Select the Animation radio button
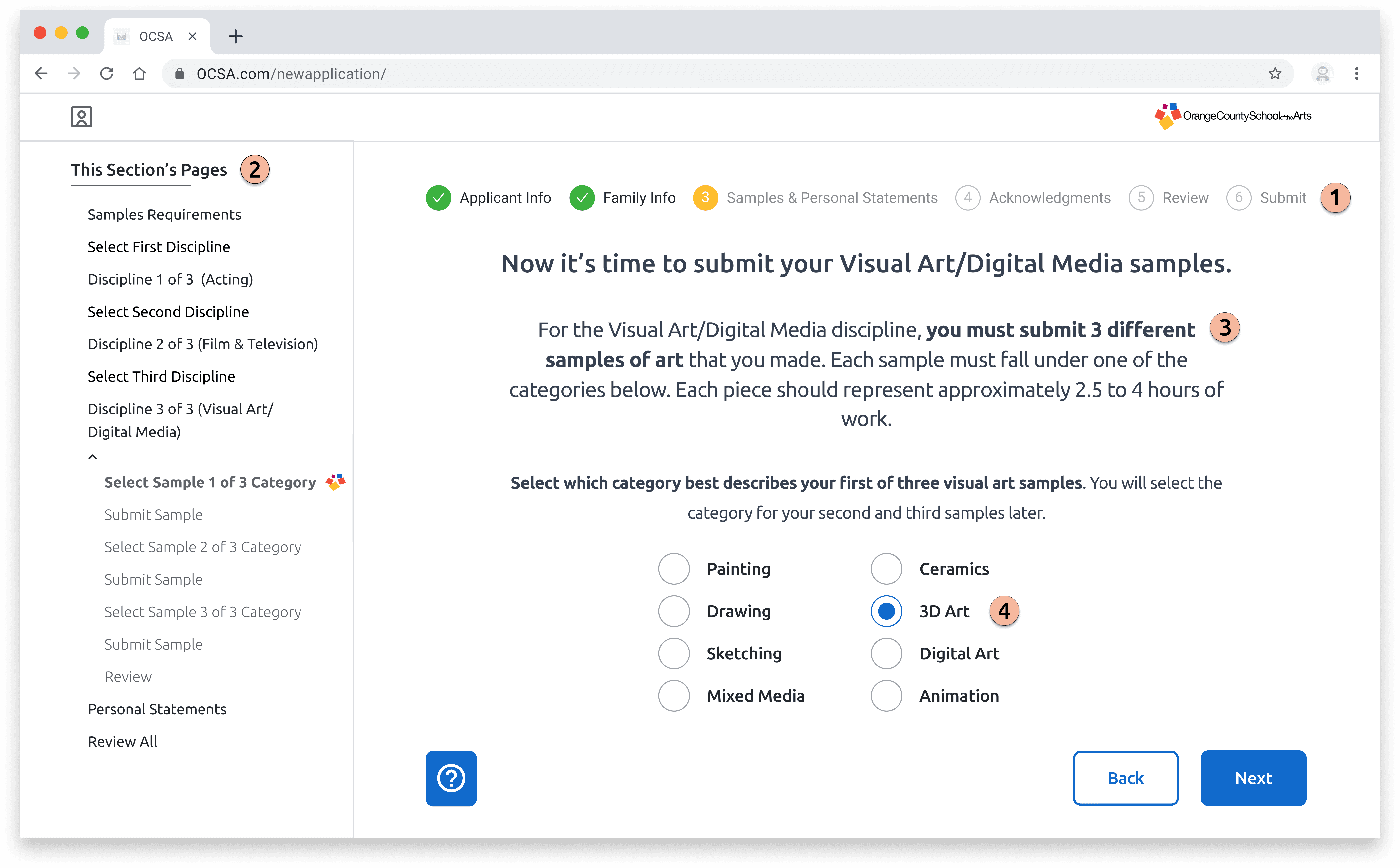 pyautogui.click(x=886, y=696)
